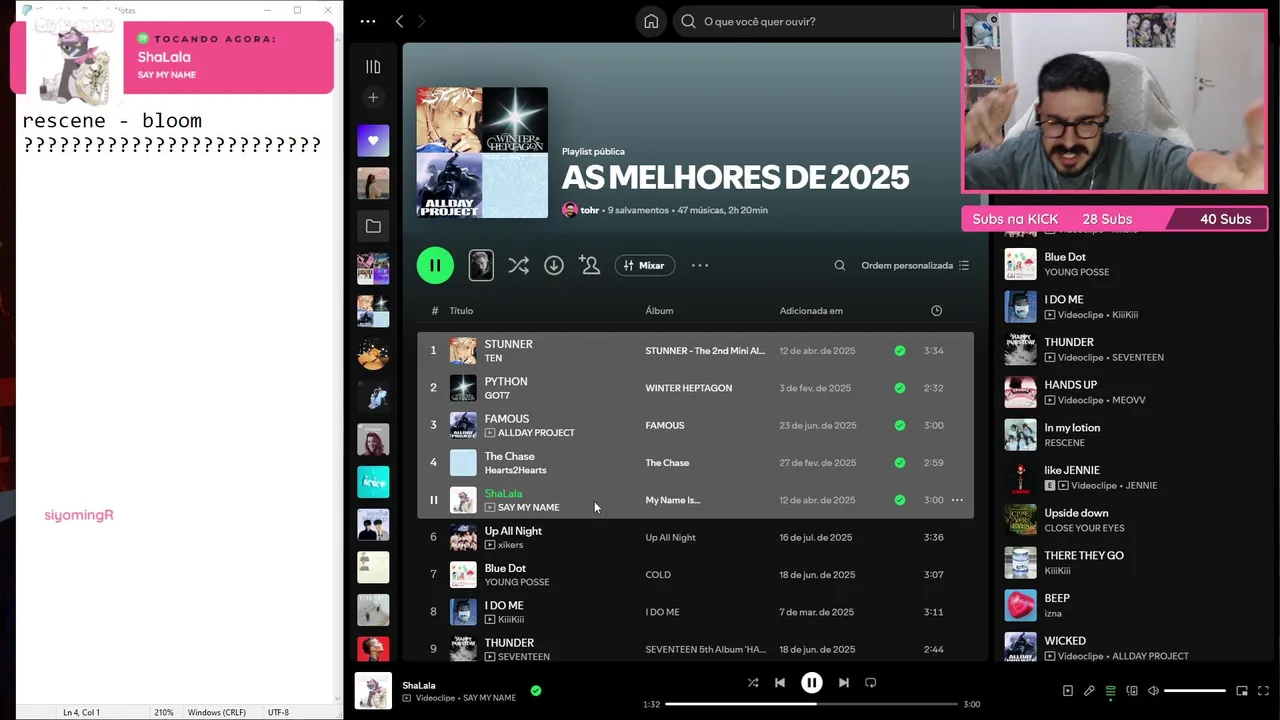Toggle saved check for STUNNER
Screen dimensions: 1280x720
[900, 351]
